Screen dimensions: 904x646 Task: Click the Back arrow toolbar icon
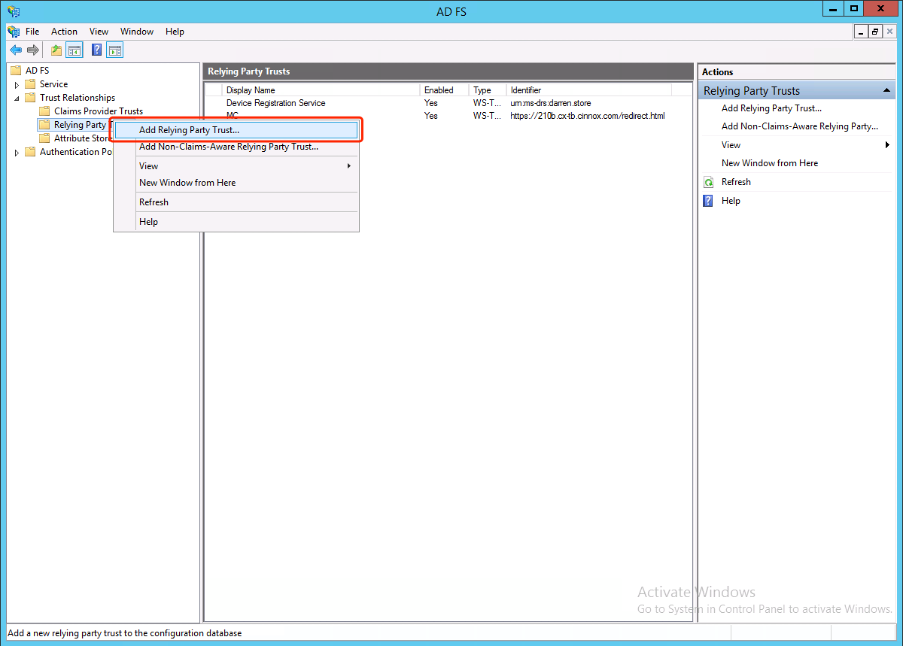[x=16, y=50]
